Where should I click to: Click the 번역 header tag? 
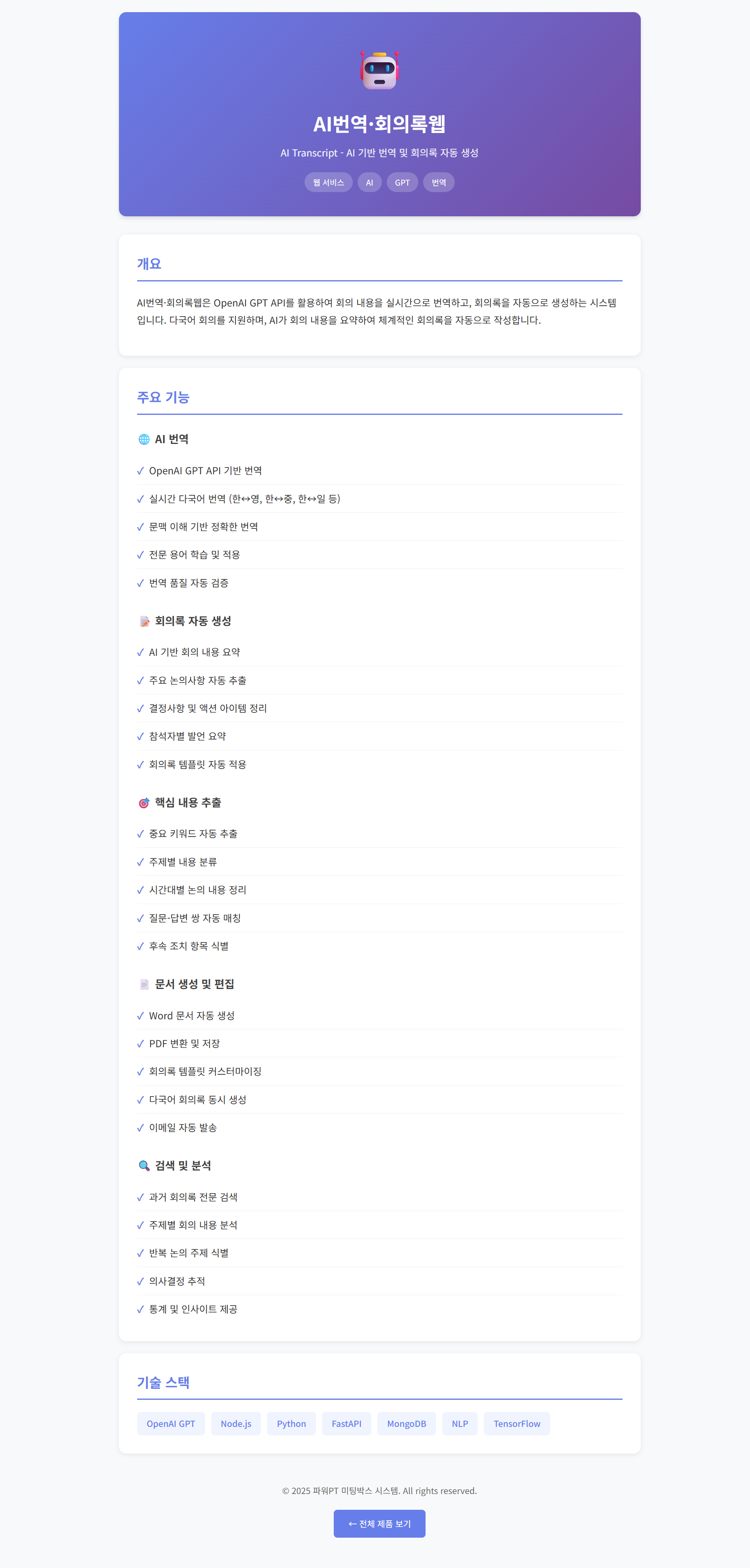tap(439, 183)
